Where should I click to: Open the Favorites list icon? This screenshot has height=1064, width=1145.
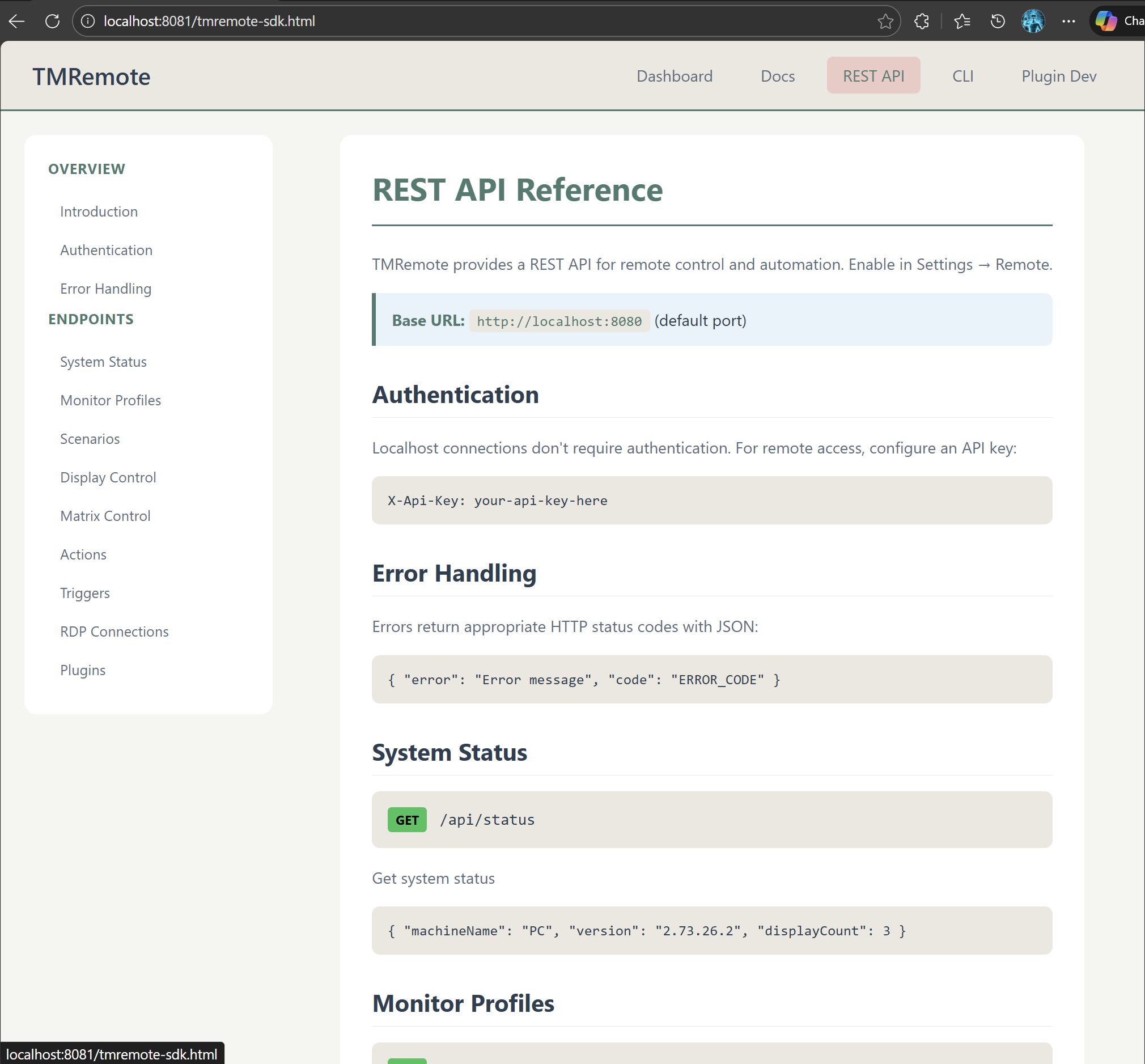pos(962,21)
